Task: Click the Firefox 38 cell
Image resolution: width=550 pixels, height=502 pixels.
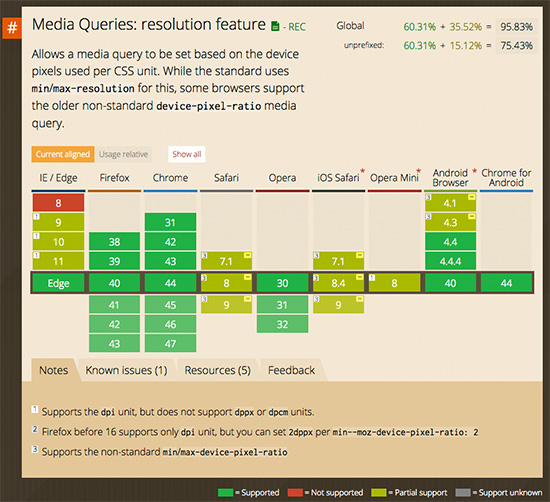Action: 114,242
